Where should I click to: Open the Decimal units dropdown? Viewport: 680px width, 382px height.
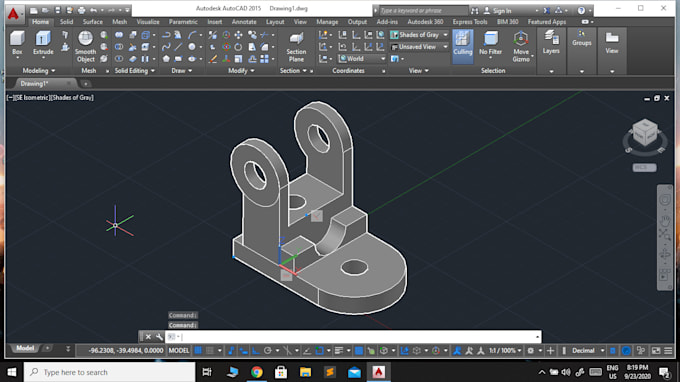point(587,350)
